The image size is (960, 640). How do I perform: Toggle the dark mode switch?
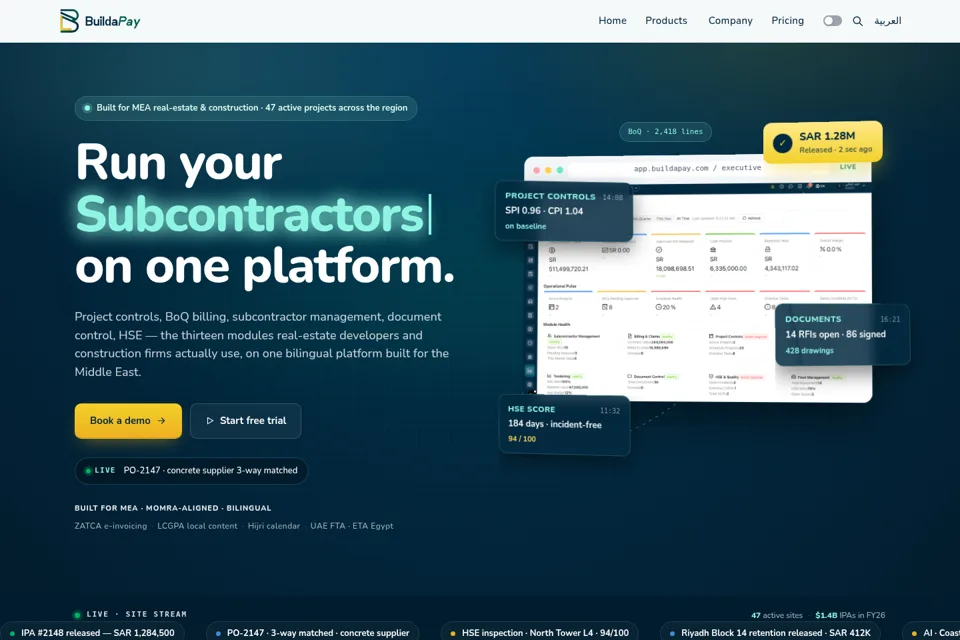pyautogui.click(x=832, y=21)
